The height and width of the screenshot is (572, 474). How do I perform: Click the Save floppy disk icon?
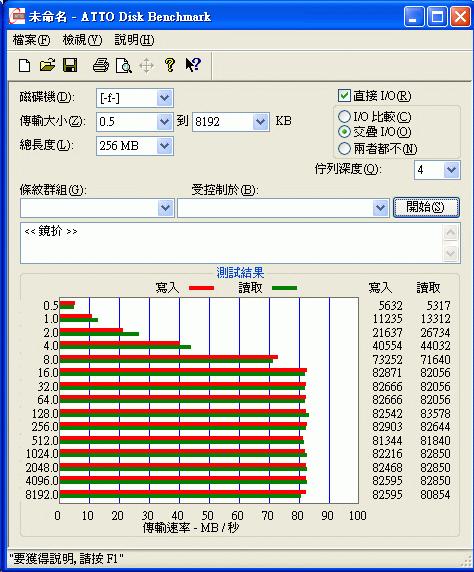70,65
